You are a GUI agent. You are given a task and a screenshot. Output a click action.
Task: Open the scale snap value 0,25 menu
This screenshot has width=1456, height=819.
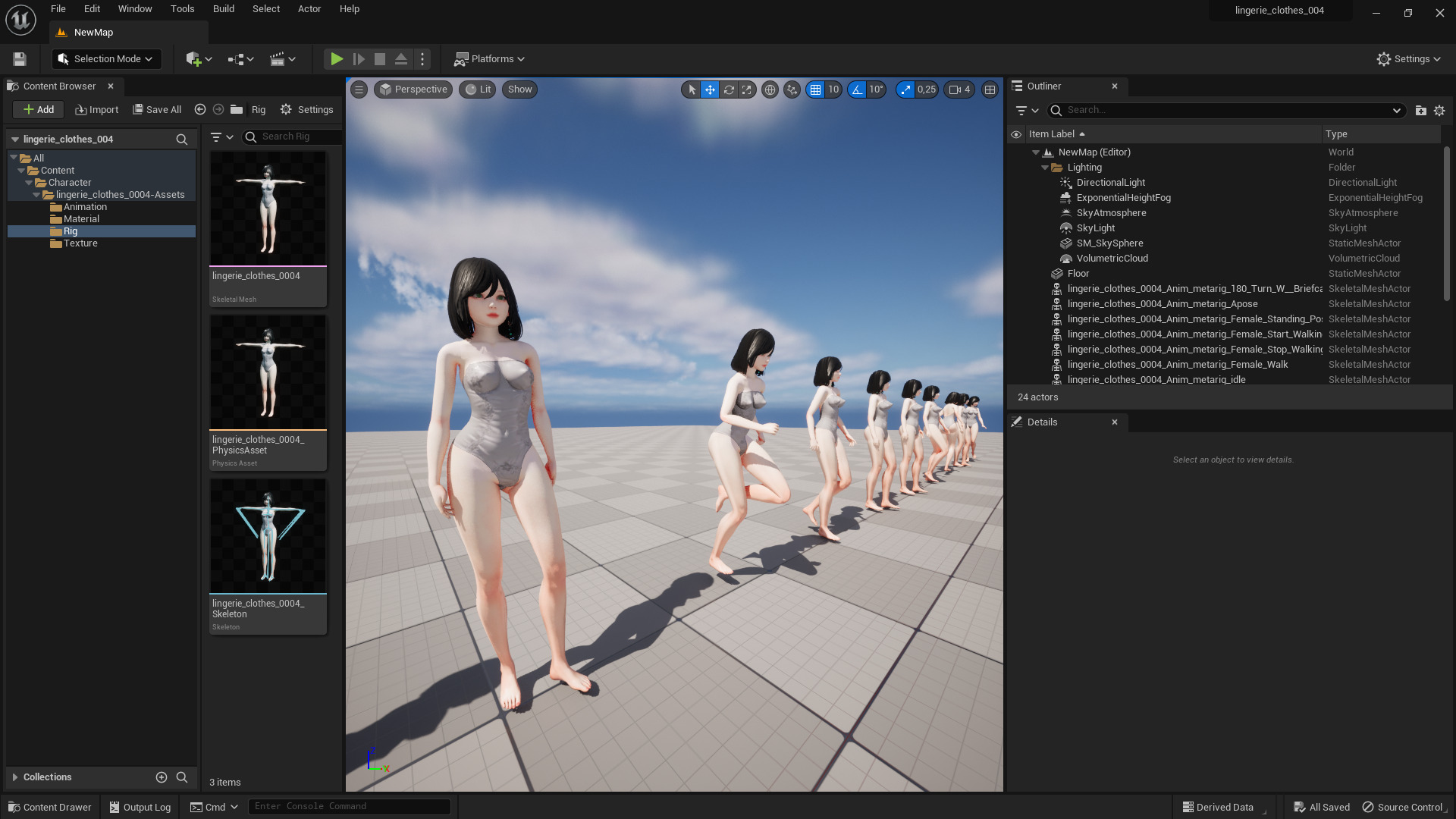coord(927,89)
